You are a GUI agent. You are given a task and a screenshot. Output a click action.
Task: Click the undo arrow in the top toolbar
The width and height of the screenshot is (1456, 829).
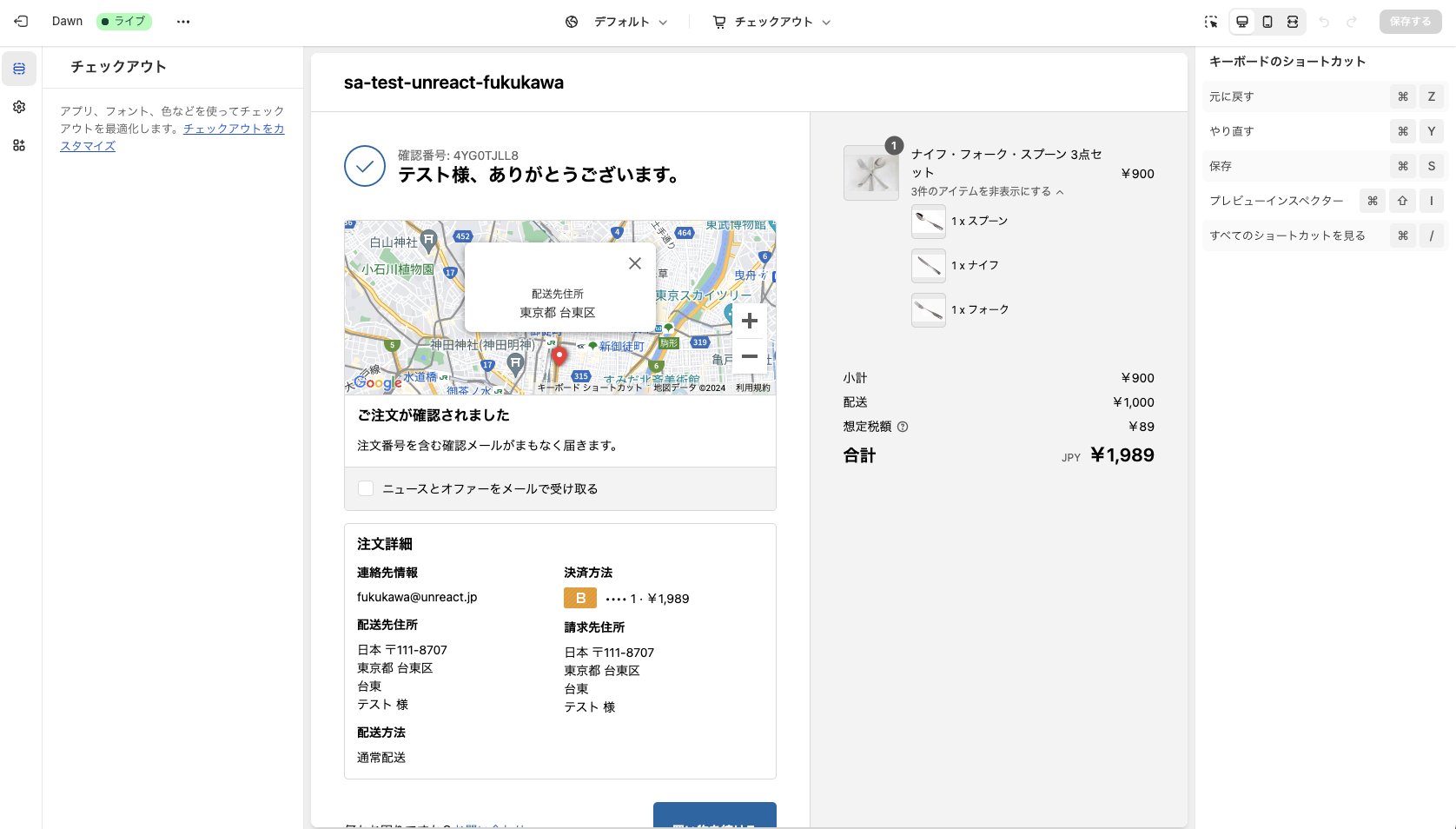[1324, 22]
